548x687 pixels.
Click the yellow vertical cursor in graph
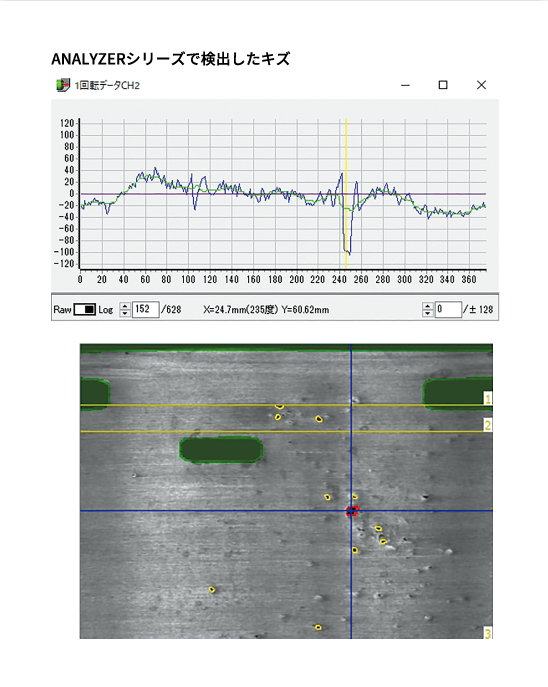(x=346, y=193)
